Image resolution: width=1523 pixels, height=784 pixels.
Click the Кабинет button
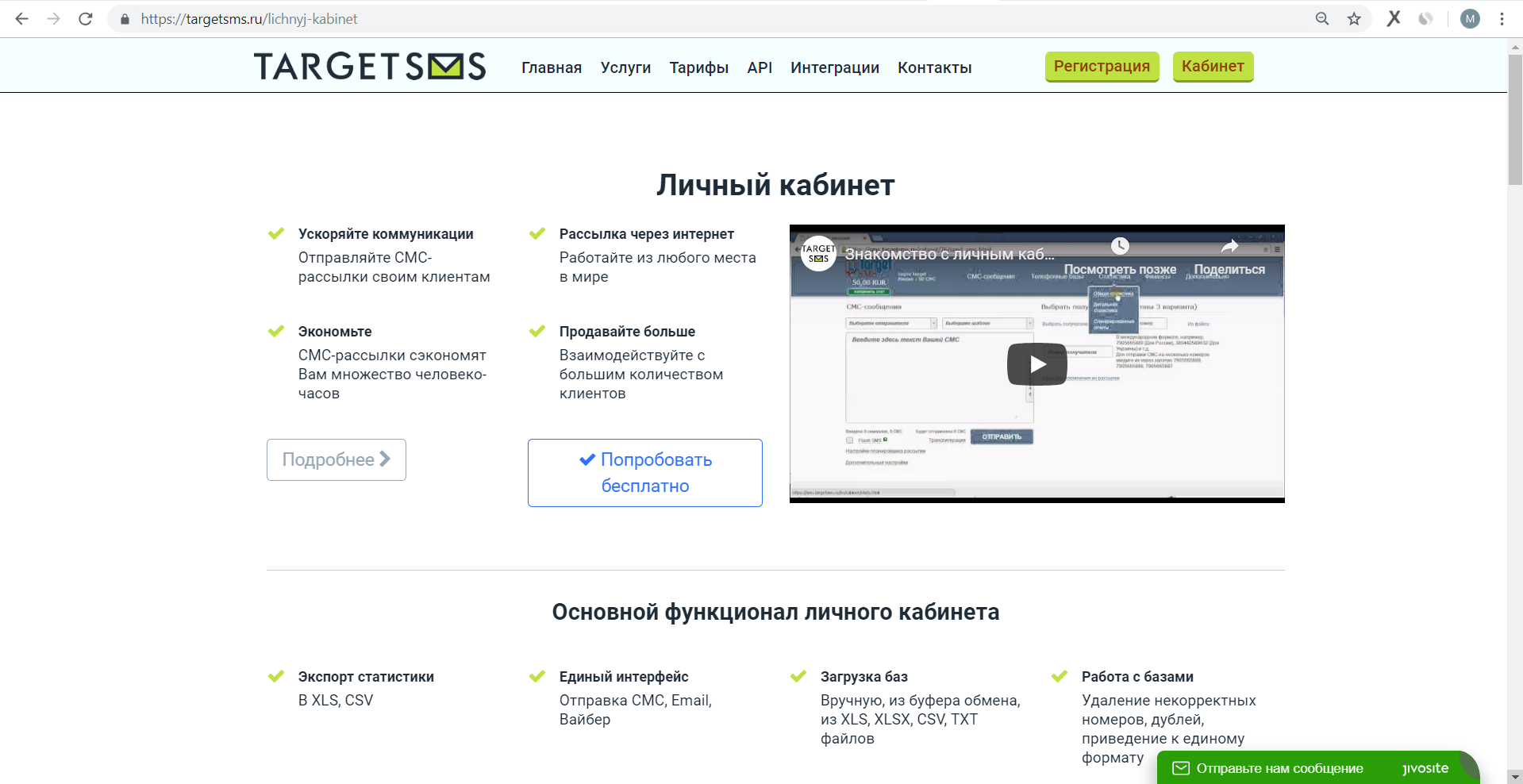(x=1213, y=67)
